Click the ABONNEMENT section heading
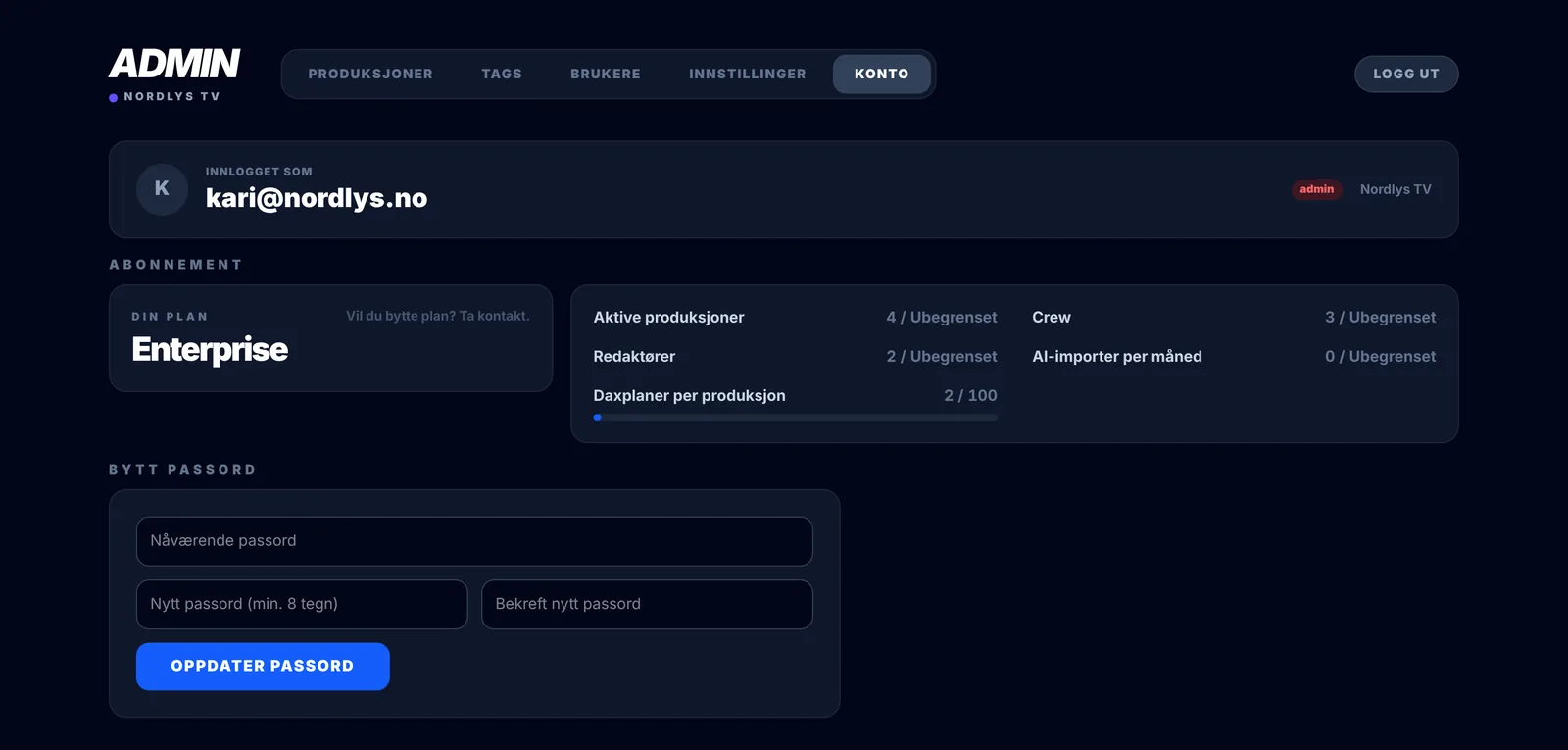1568x750 pixels. pos(175,265)
